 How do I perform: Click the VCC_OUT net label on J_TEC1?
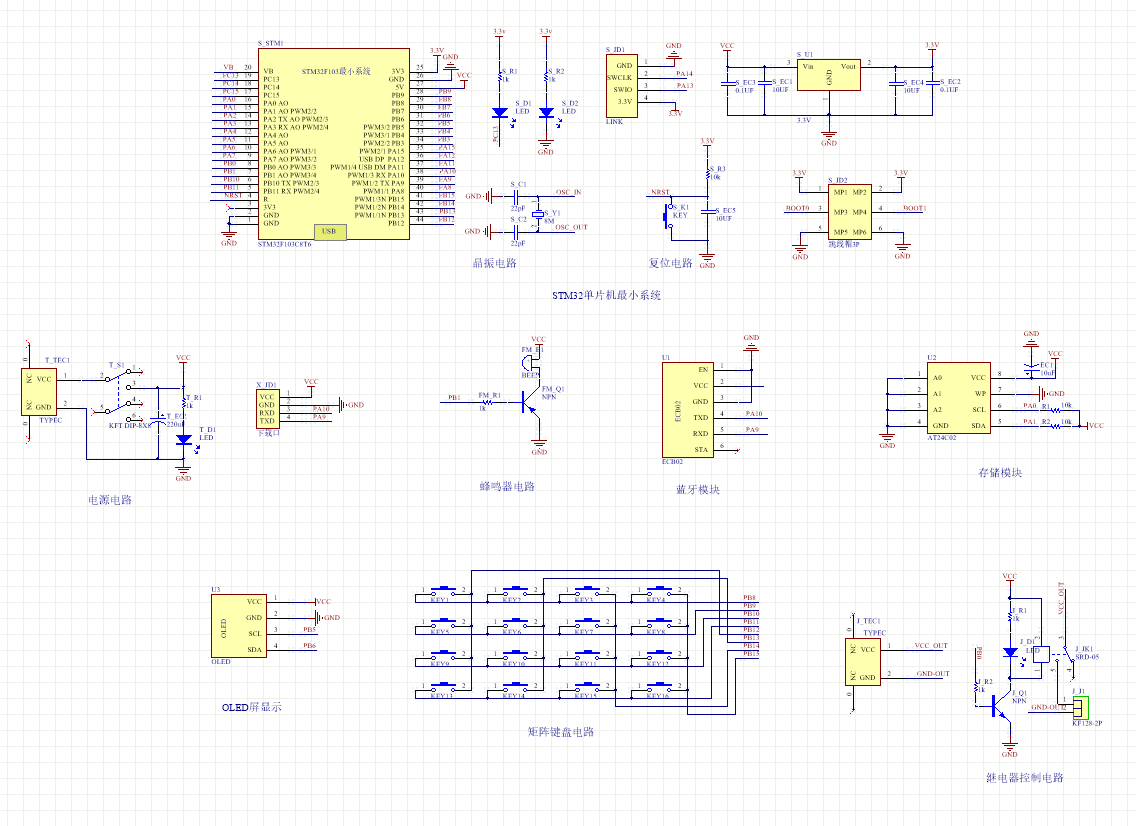coord(931,646)
